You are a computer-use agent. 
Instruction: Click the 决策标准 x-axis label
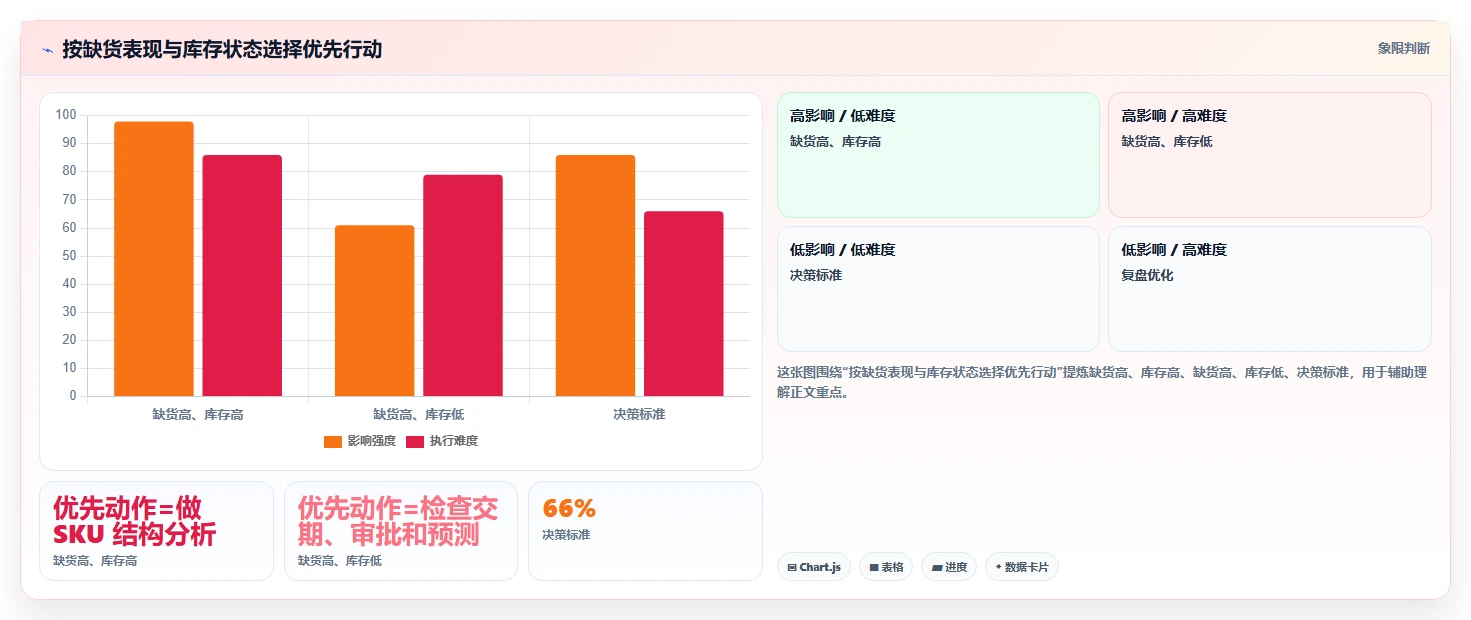pyautogui.click(x=639, y=414)
